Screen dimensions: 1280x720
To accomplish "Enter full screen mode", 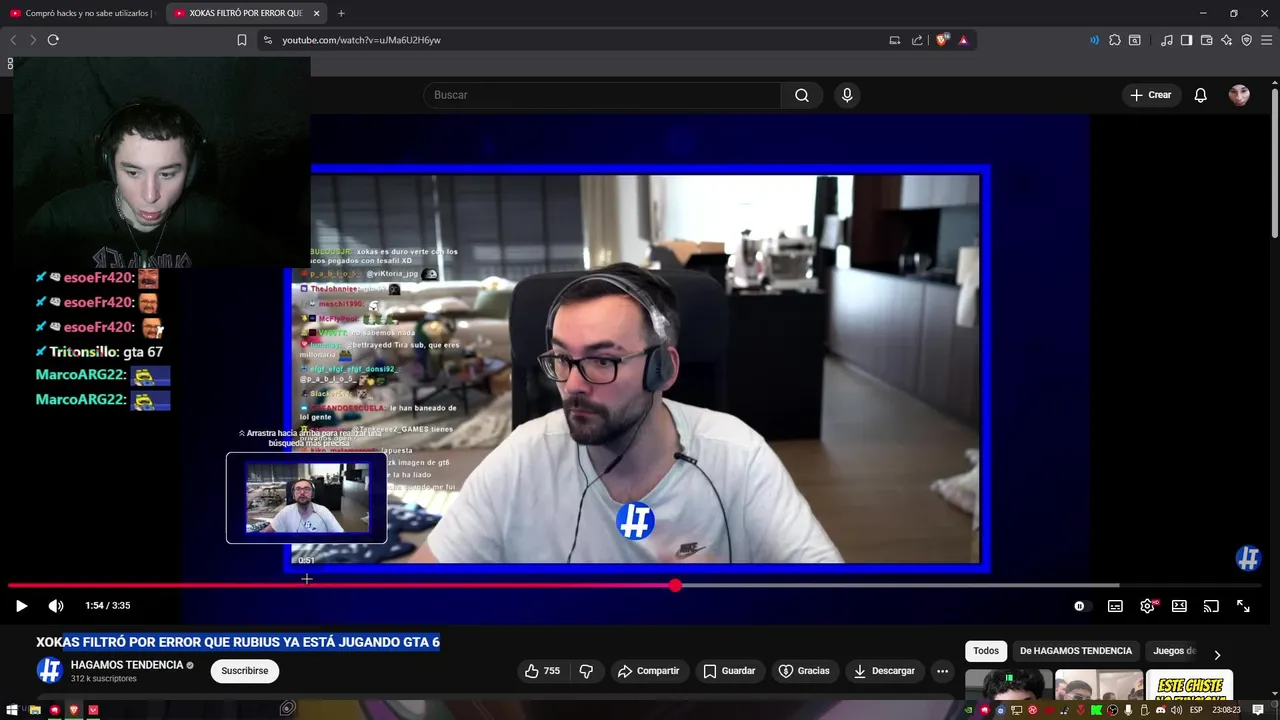I will [x=1243, y=606].
